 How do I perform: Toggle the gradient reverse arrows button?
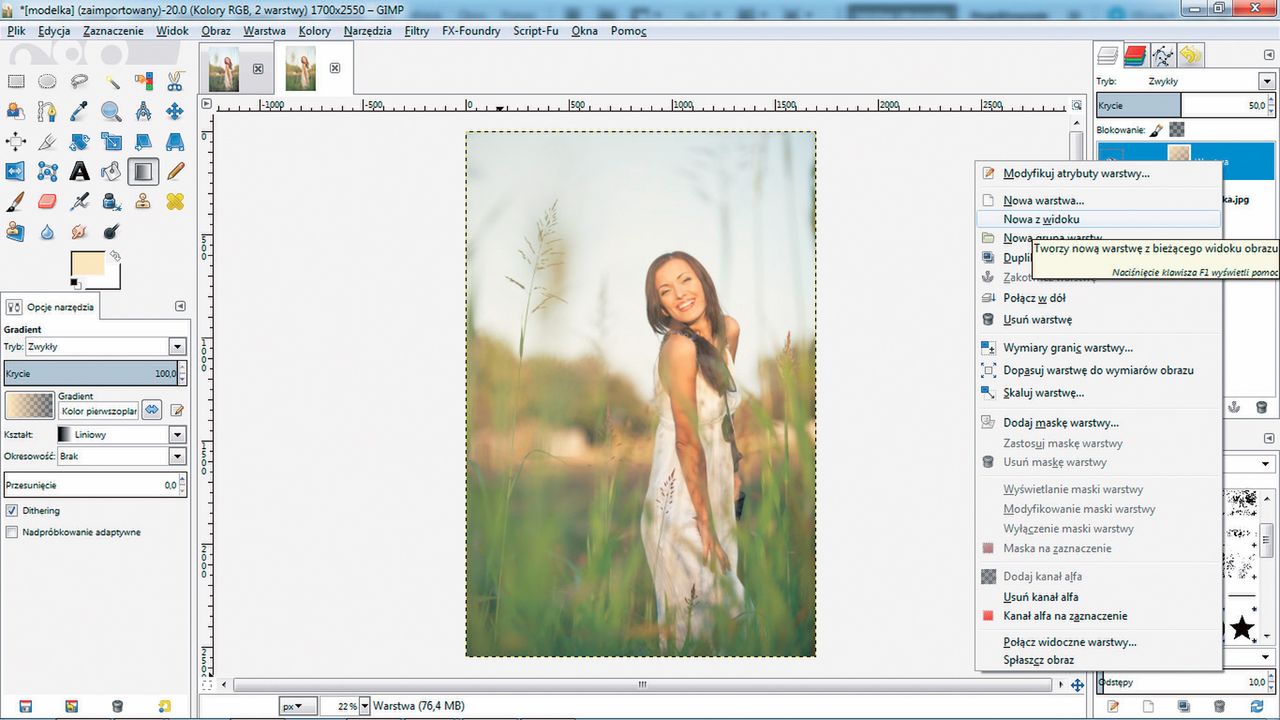(151, 409)
